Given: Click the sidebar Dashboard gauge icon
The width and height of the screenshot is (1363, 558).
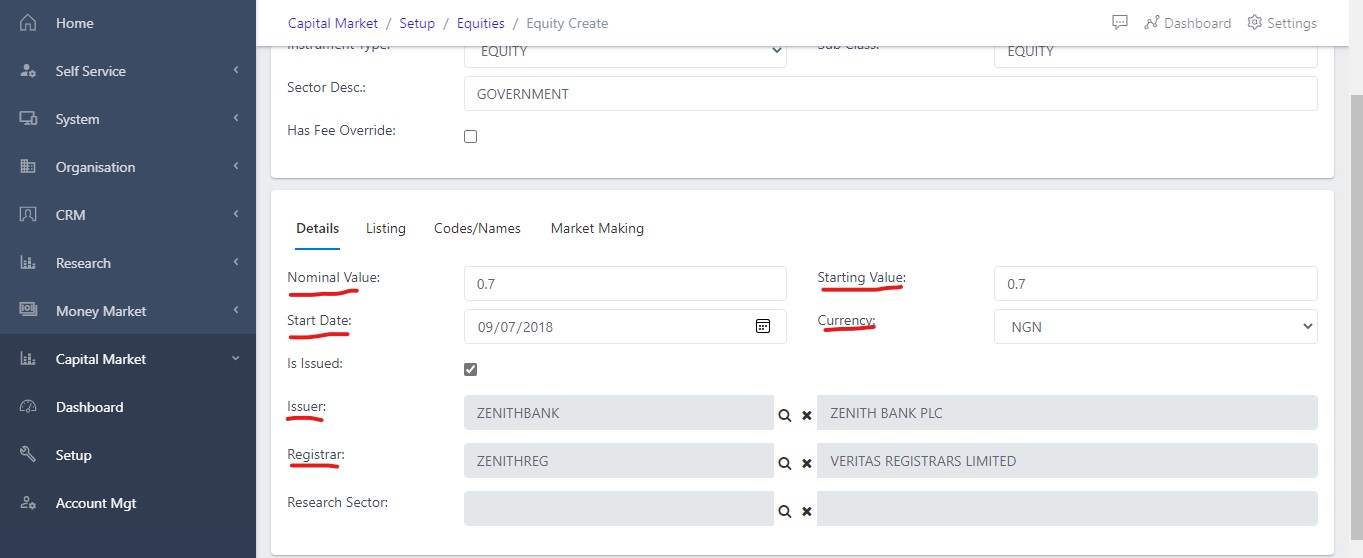Looking at the screenshot, I should pyautogui.click(x=28, y=407).
